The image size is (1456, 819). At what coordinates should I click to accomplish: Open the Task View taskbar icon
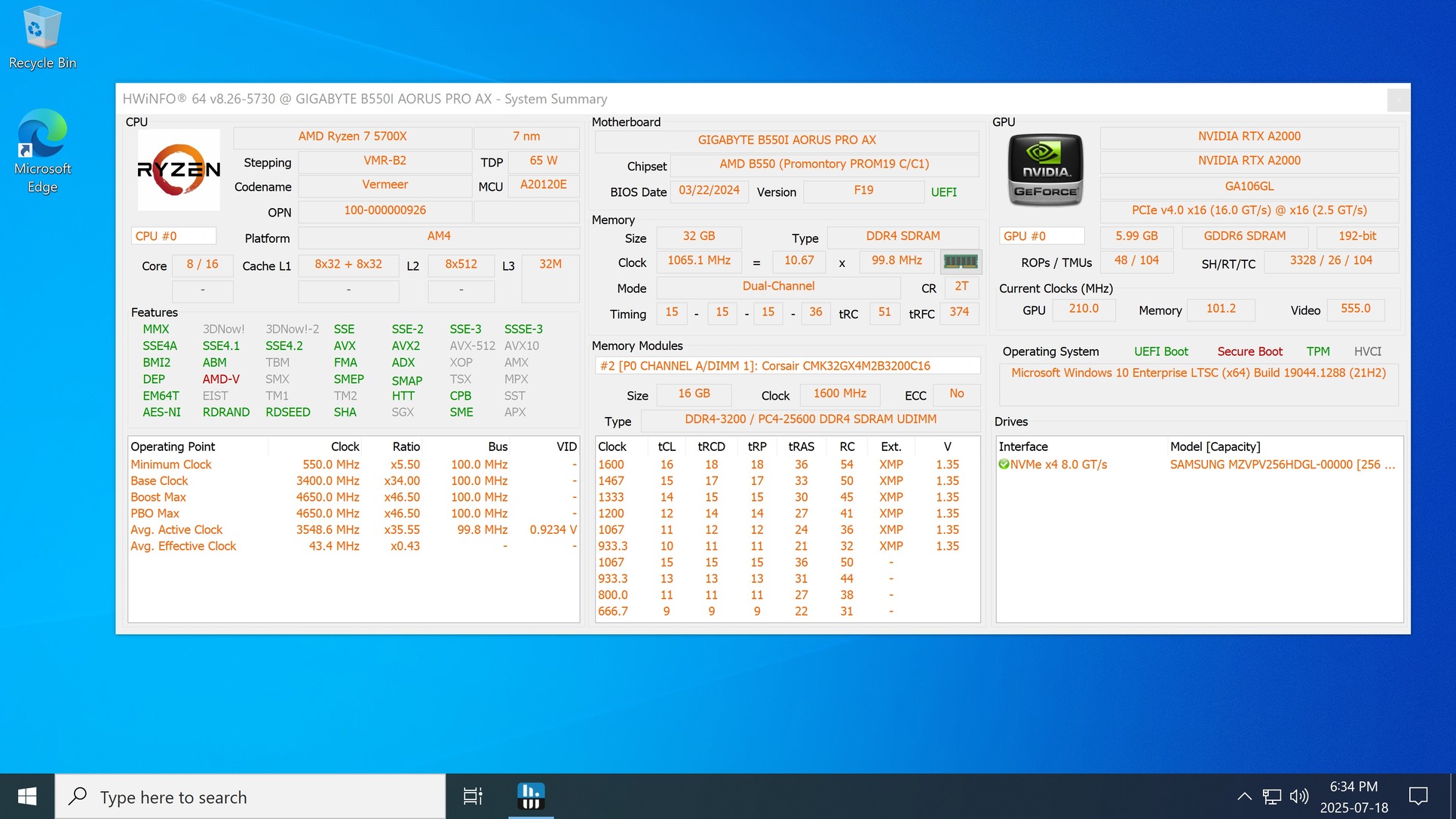coord(473,796)
